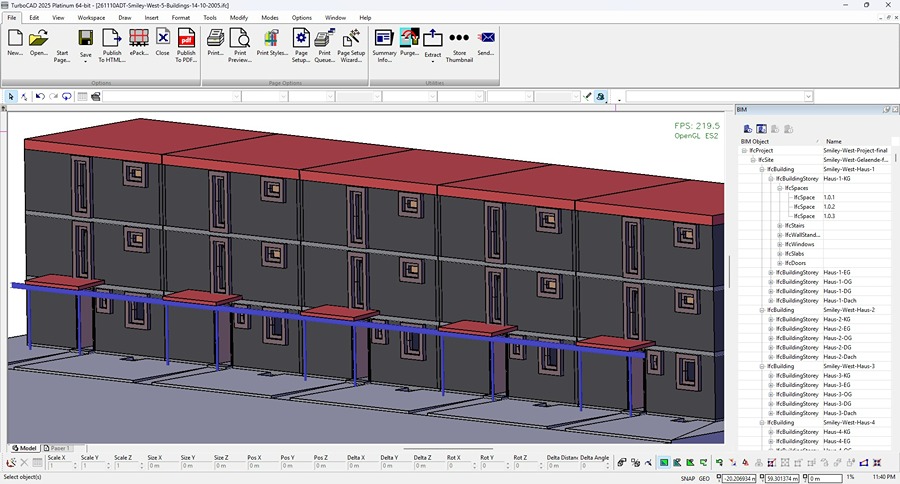Open the File menu
Viewport: 900px width, 484px height.
(11, 18)
